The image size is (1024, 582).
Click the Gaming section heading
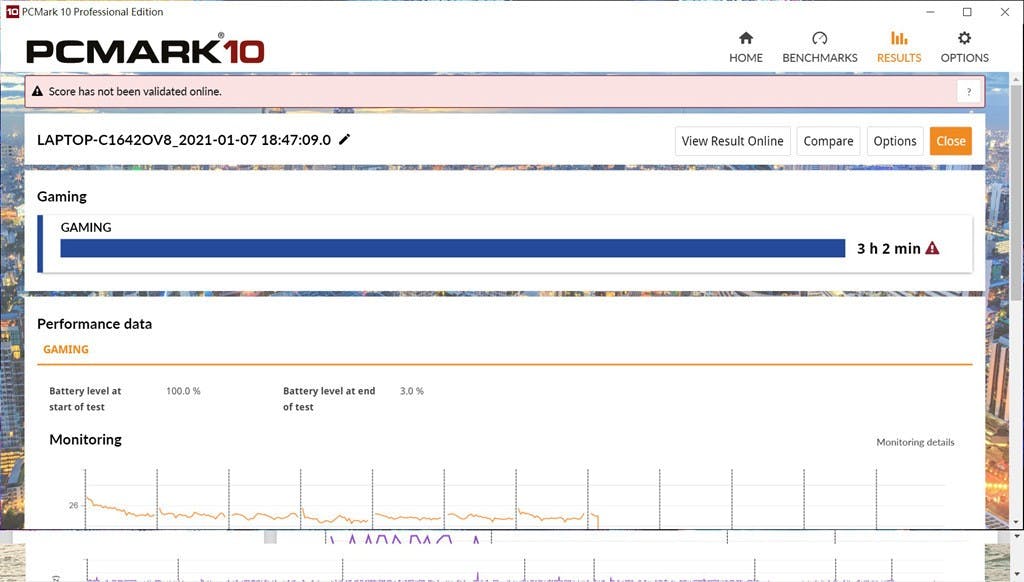61,197
